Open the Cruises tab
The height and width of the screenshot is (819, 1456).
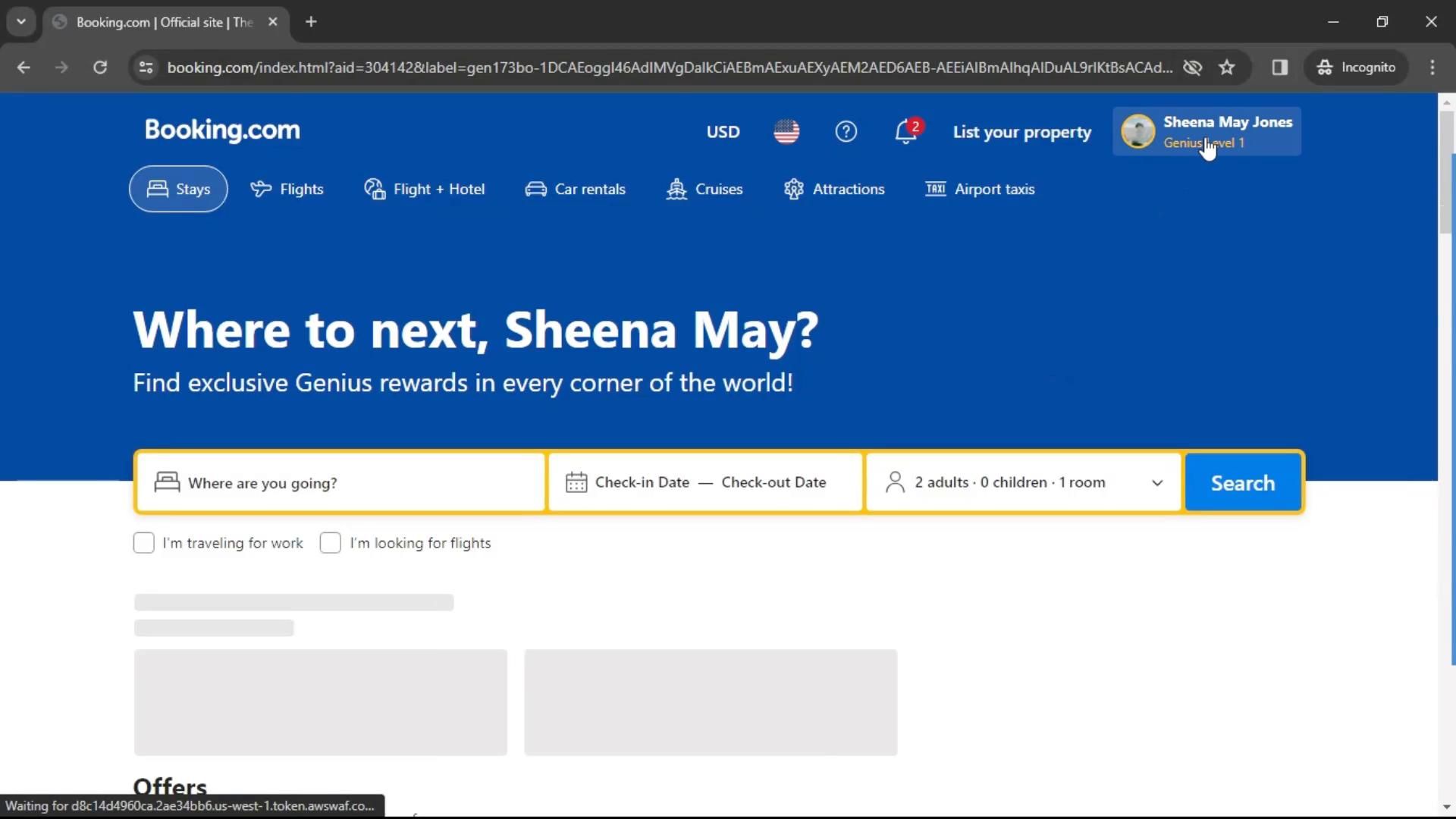[x=704, y=189]
